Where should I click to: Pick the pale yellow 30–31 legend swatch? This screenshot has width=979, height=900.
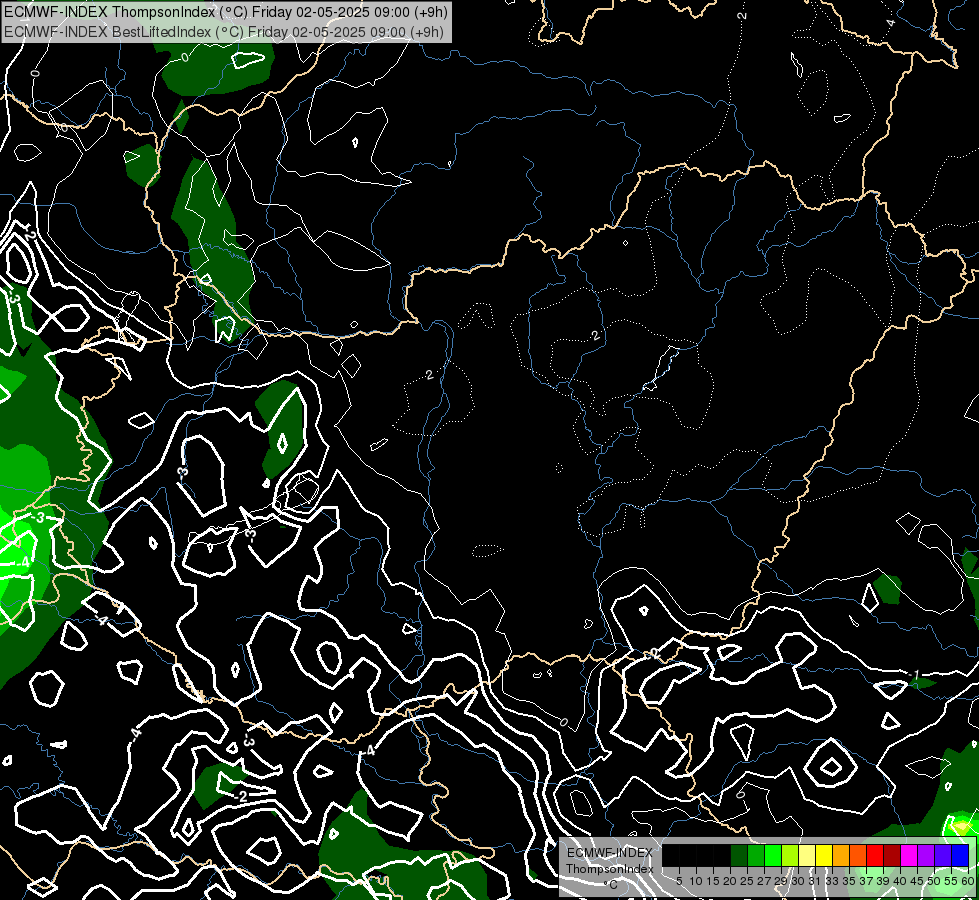807,855
